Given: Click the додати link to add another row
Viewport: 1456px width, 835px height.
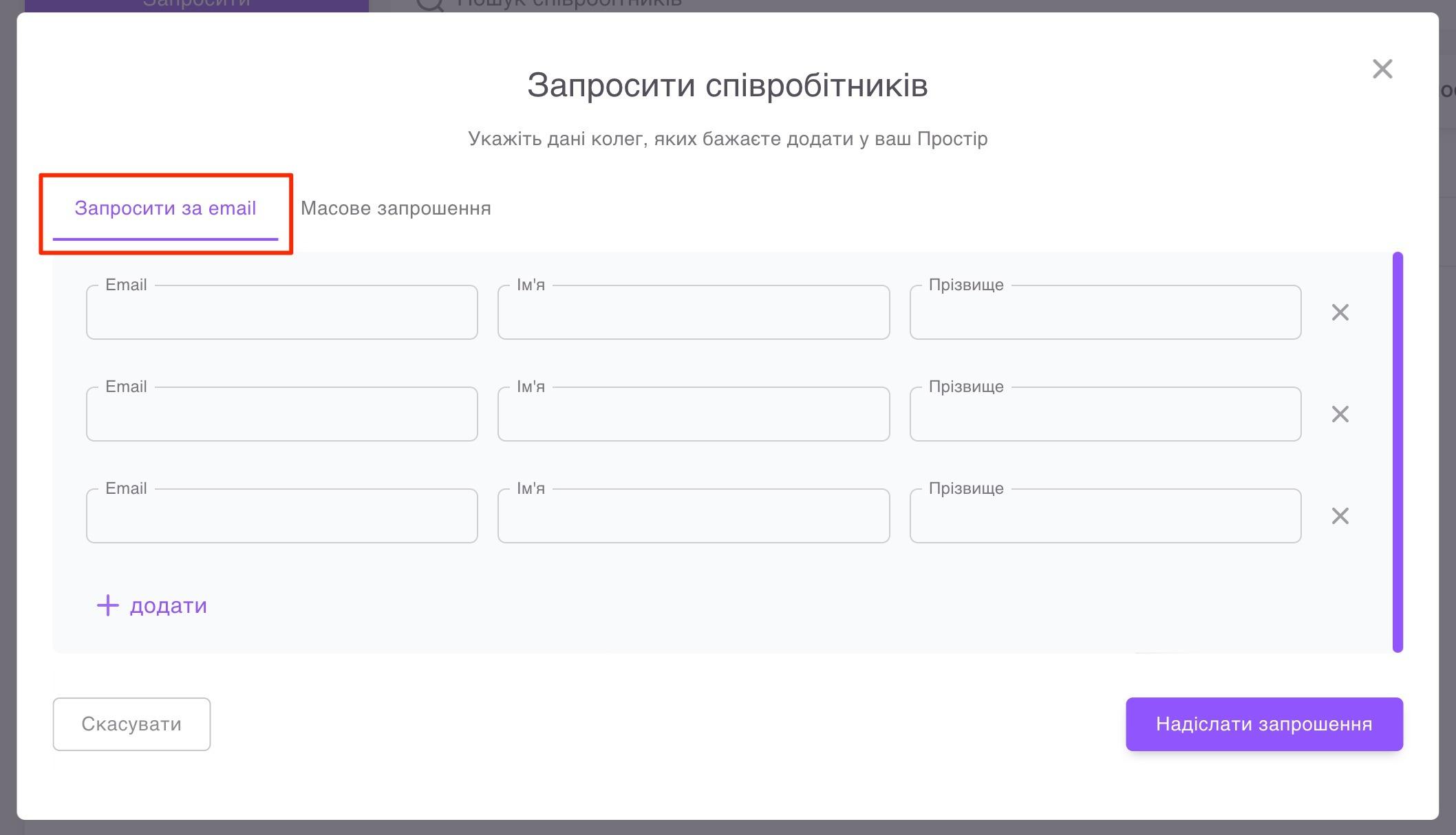Looking at the screenshot, I should pyautogui.click(x=168, y=606).
